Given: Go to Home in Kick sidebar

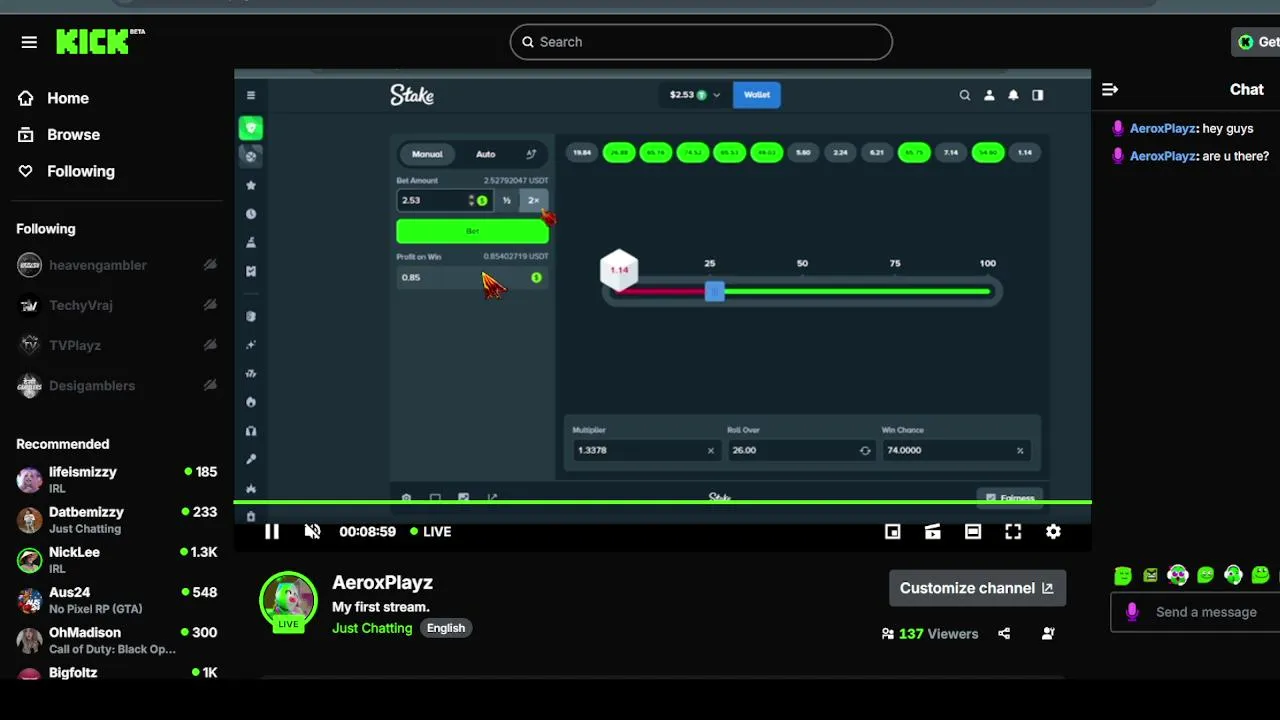Looking at the screenshot, I should click(53, 98).
